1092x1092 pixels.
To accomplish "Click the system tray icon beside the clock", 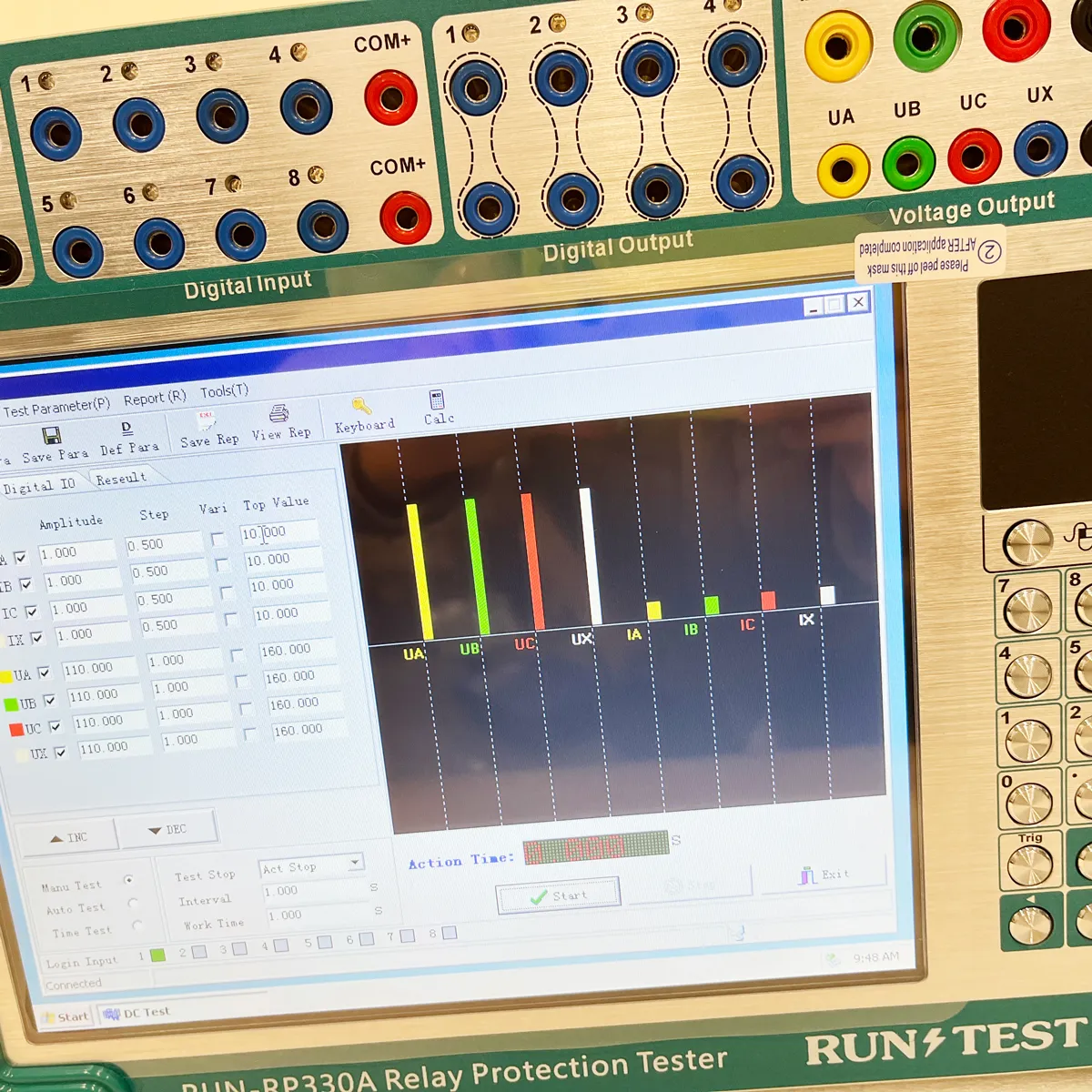I will (x=830, y=958).
